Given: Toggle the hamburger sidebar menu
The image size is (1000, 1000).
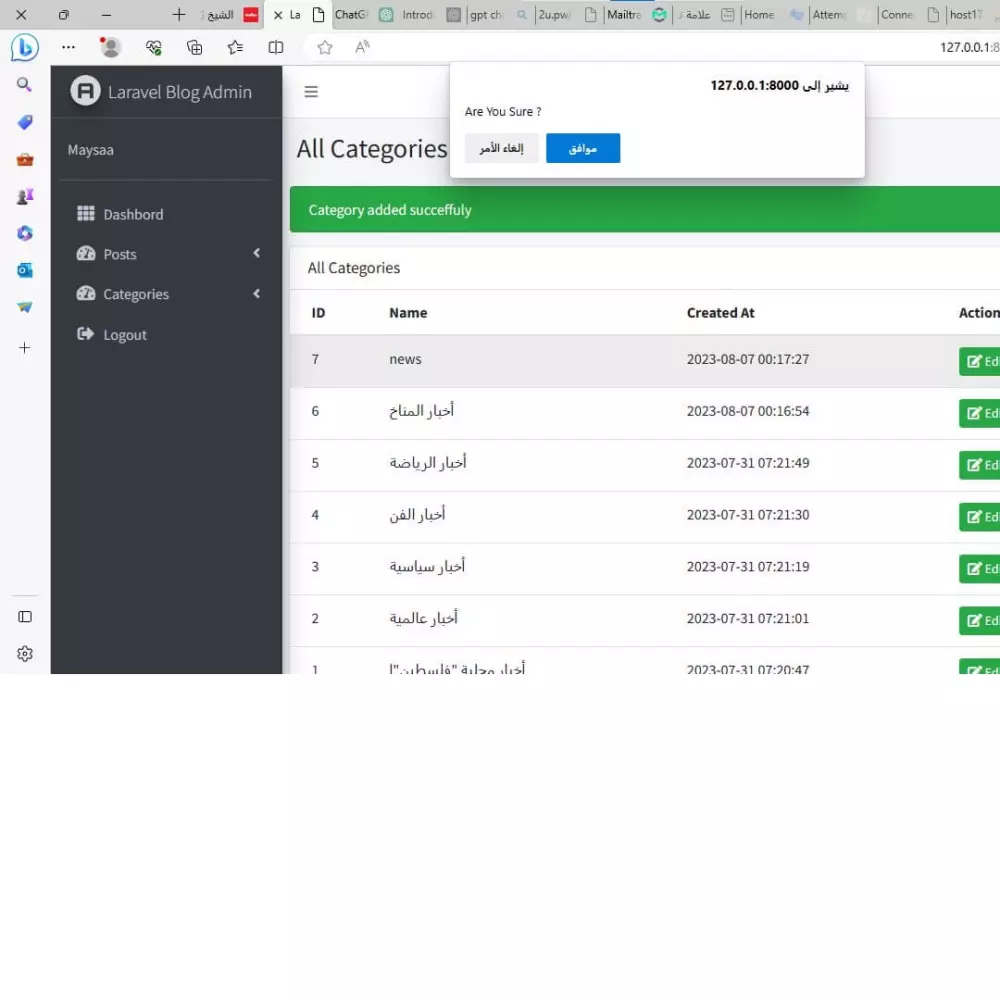Looking at the screenshot, I should click(311, 92).
